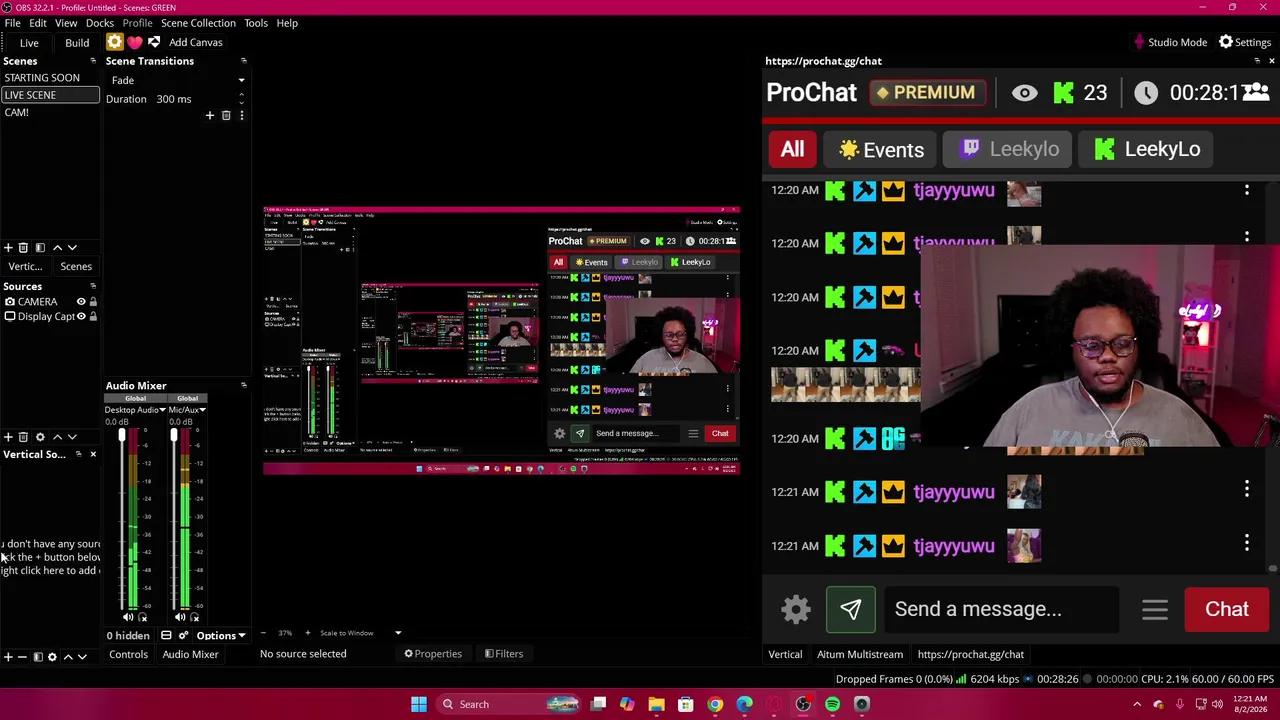Viewport: 1280px width, 720px height.
Task: Open the Tools menu
Action: [256, 23]
